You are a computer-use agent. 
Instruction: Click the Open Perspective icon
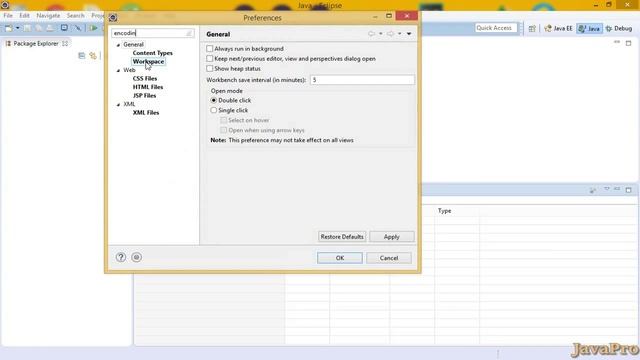coord(532,29)
